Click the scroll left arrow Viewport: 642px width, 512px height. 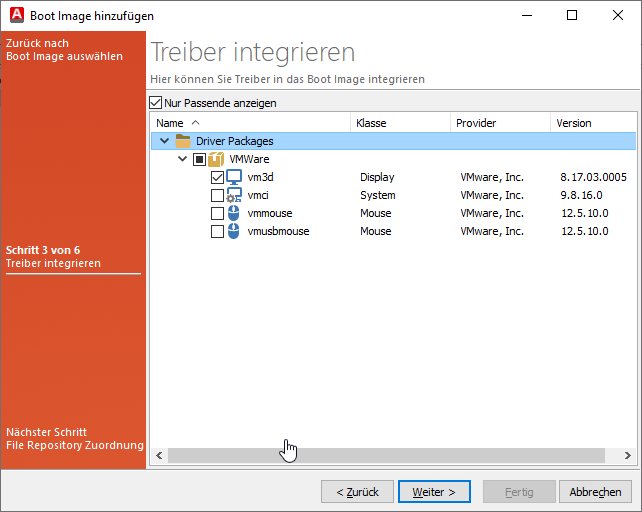coord(159,455)
